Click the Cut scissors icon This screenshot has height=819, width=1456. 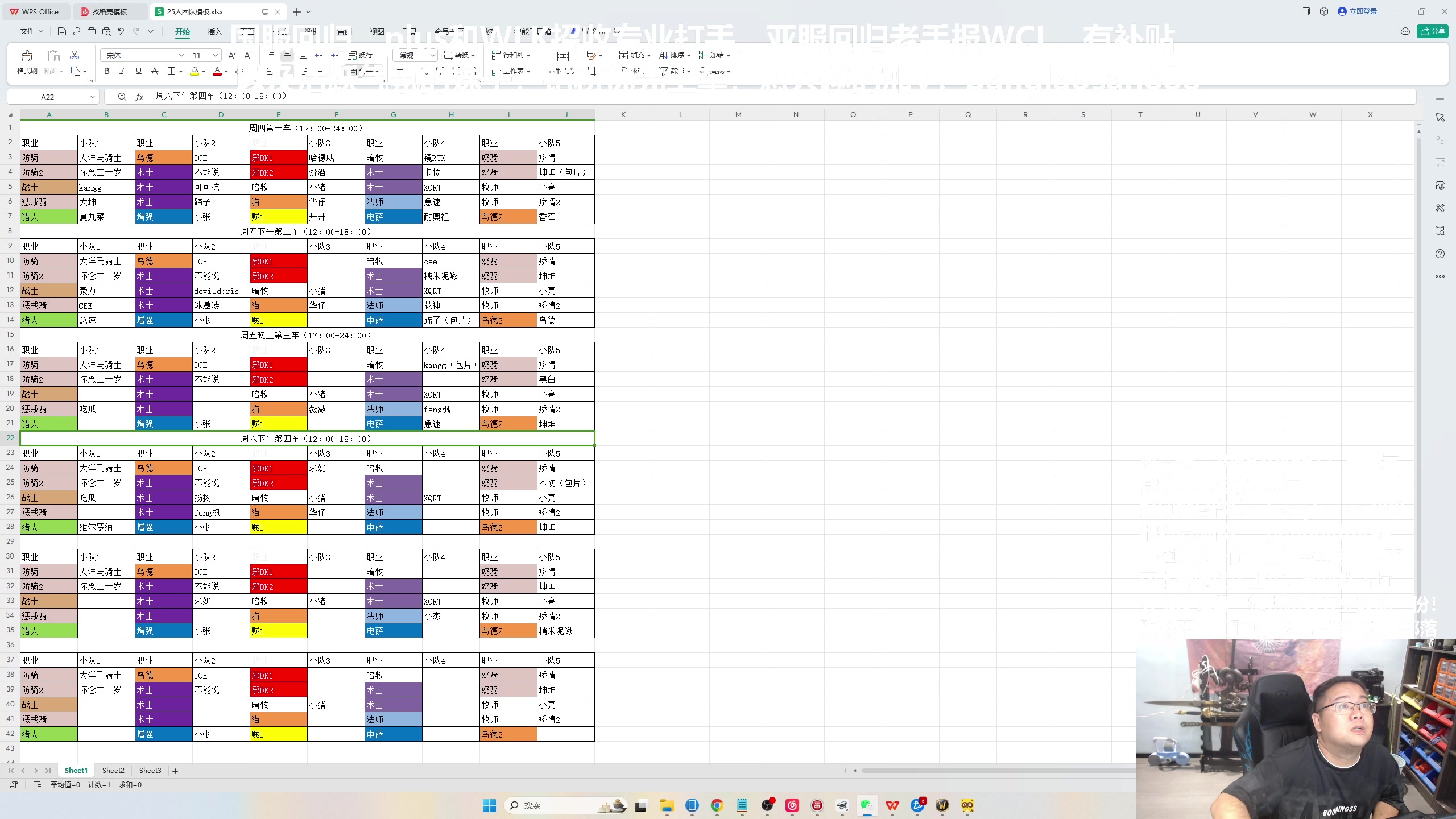click(75, 55)
